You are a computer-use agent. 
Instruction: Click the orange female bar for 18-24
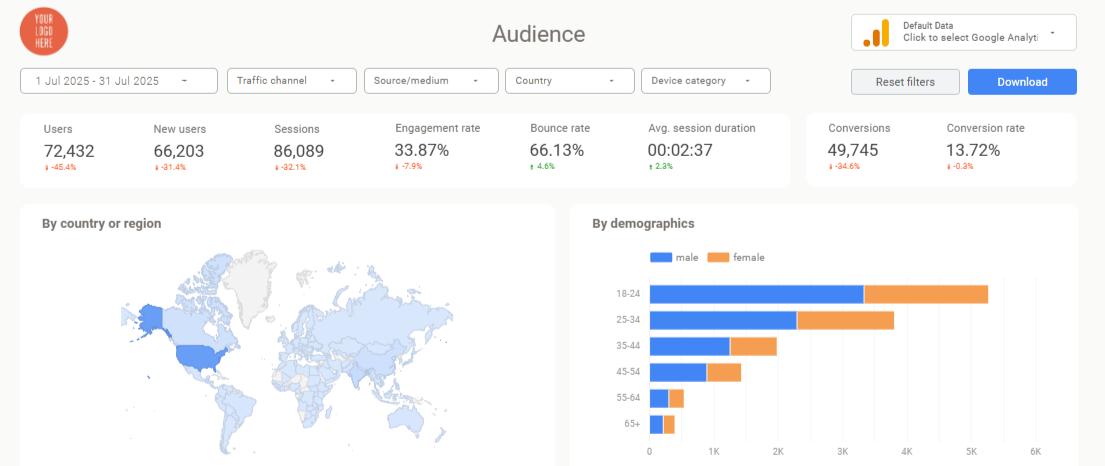click(926, 294)
